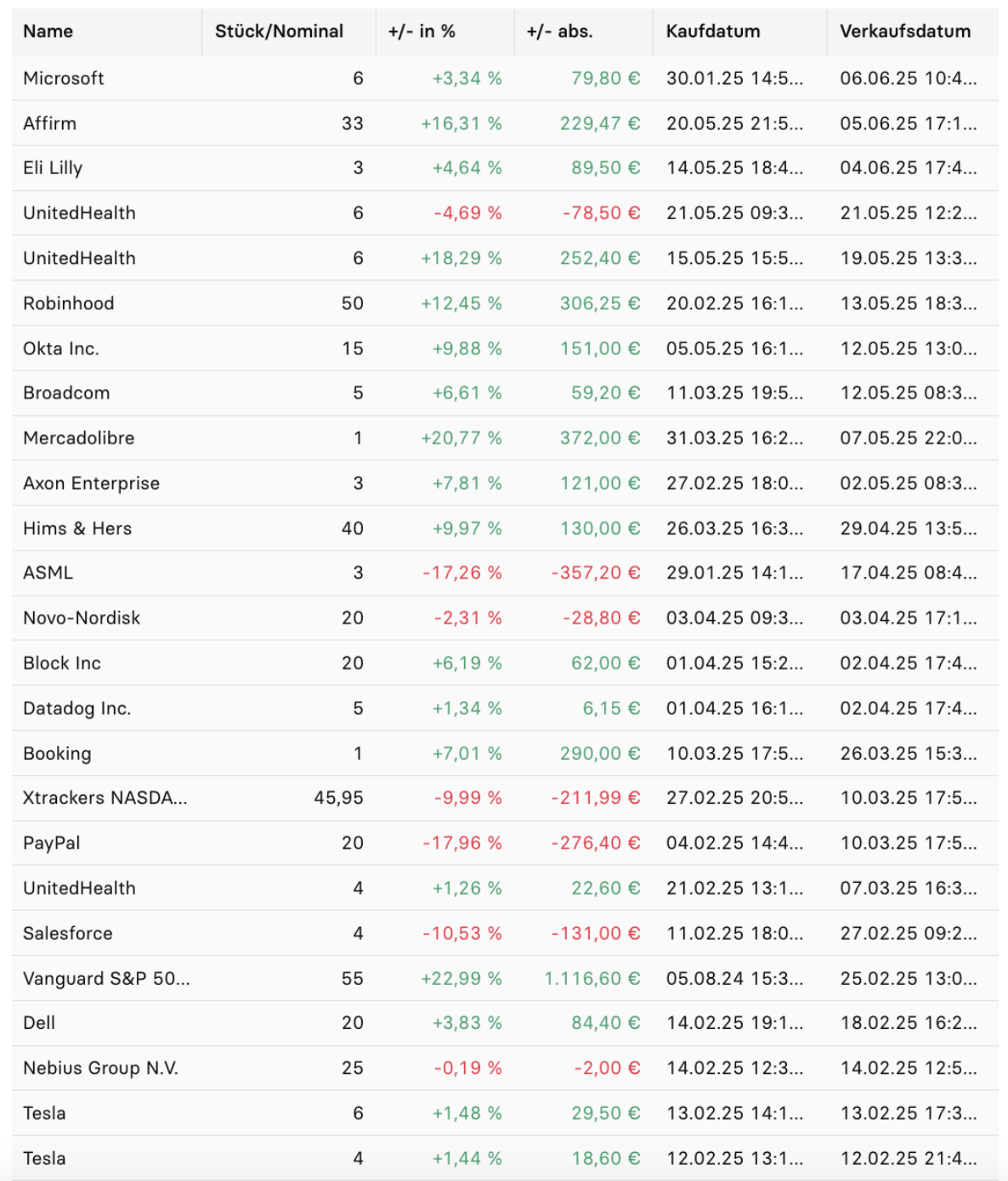1008x1181 pixels.
Task: Open the PayPal trade entry
Action: click(x=505, y=843)
